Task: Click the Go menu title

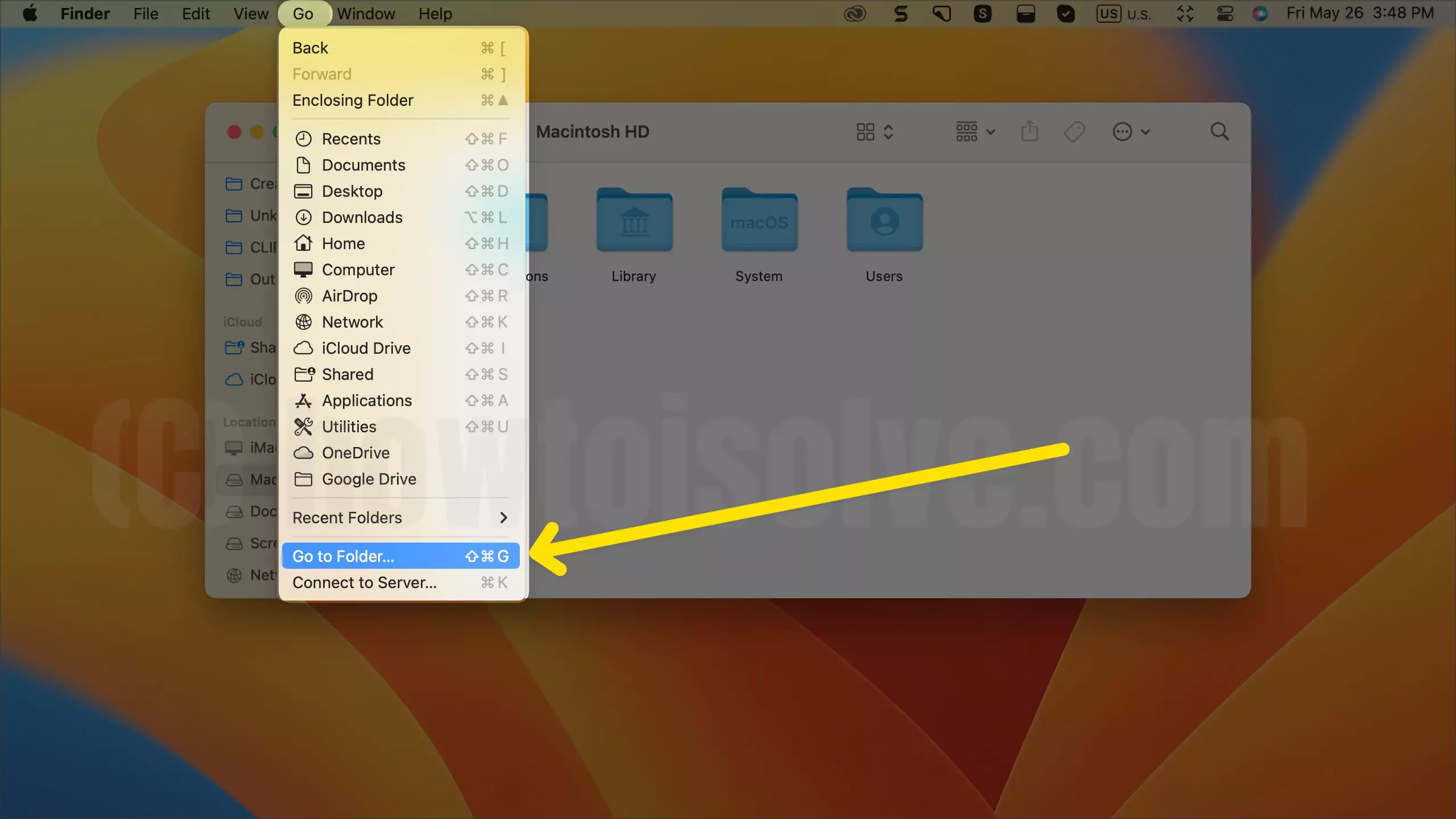Action: click(303, 13)
